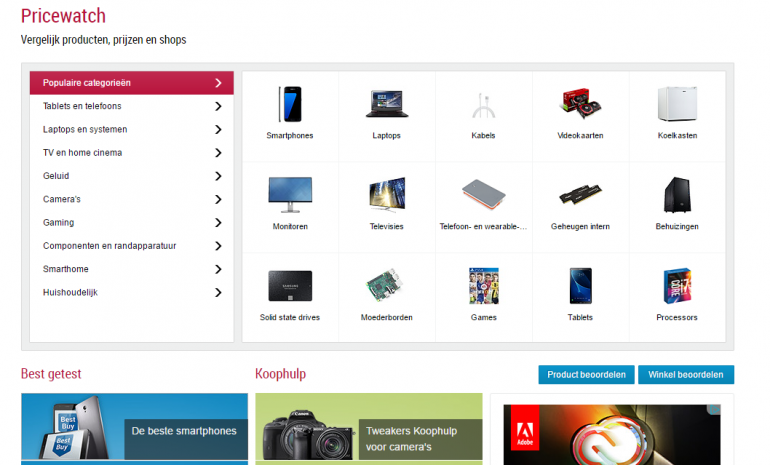Image resolution: width=770 pixels, height=465 pixels.
Task: Open the Tablets category icon
Action: tap(580, 286)
